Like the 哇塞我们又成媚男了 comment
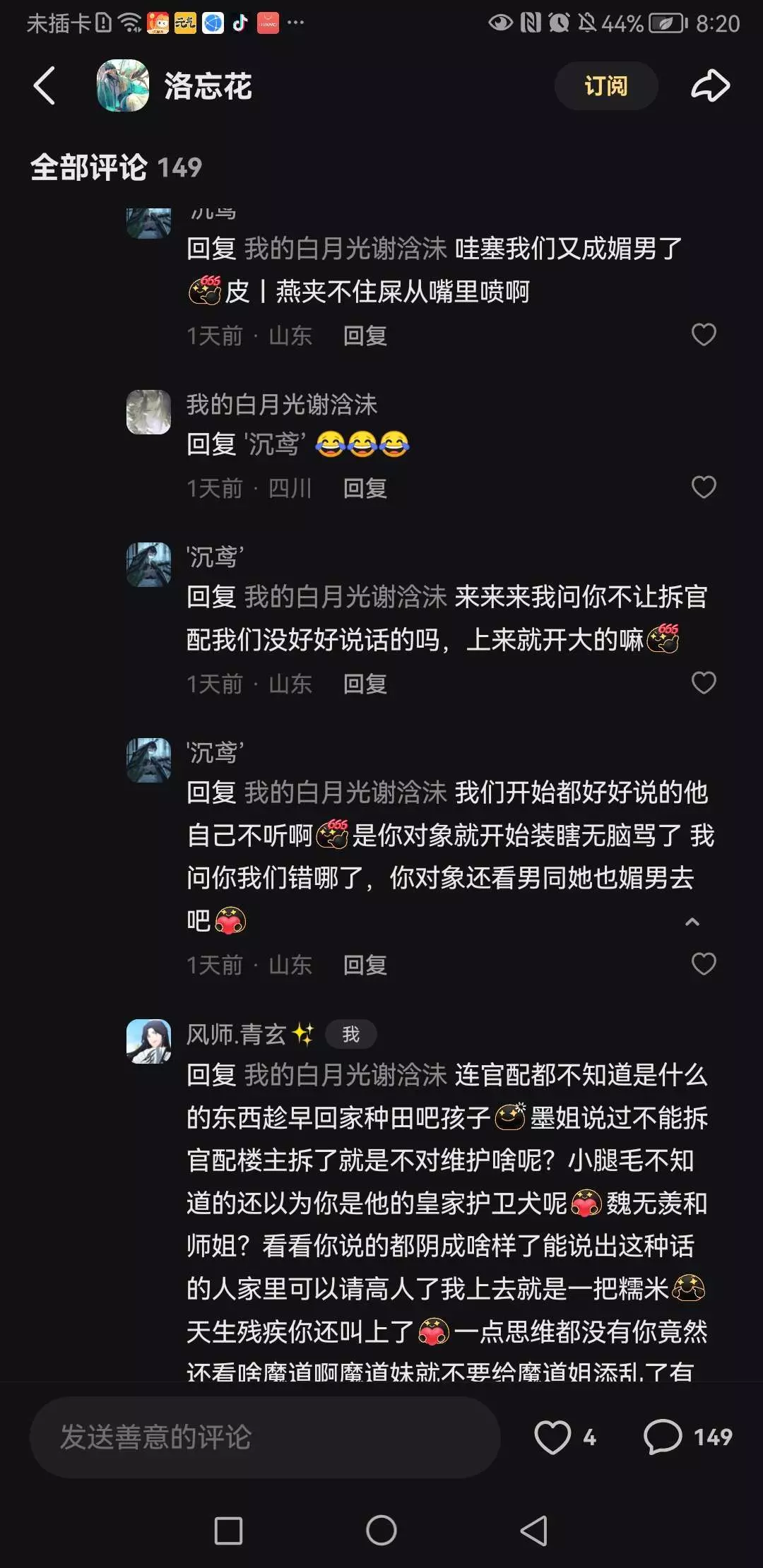The height and width of the screenshot is (1568, 763). tap(704, 335)
